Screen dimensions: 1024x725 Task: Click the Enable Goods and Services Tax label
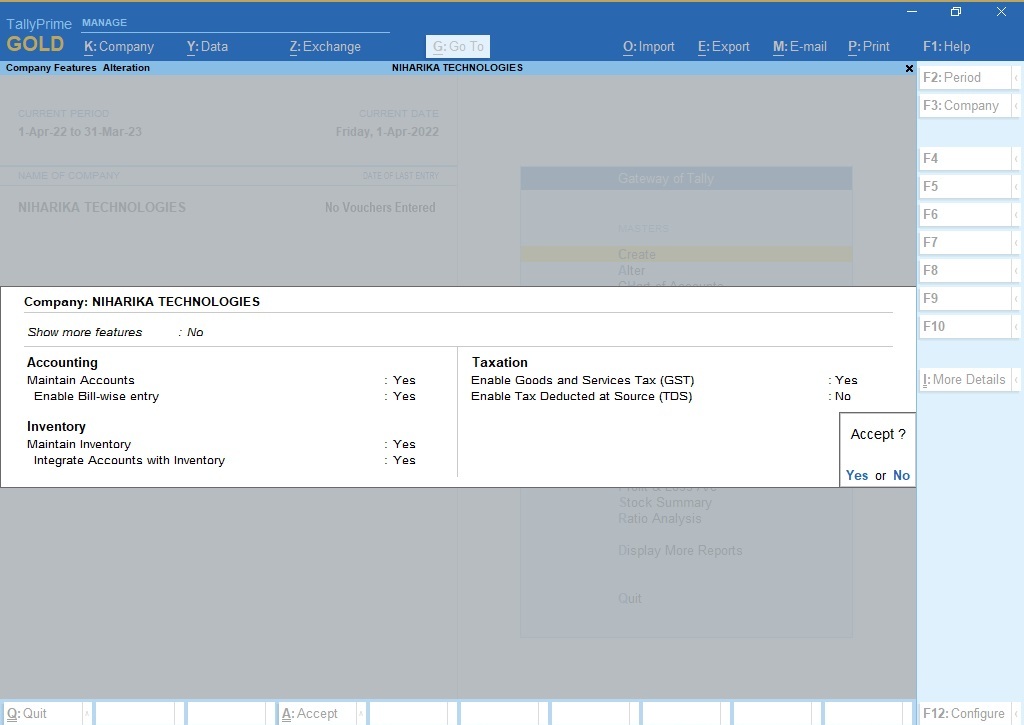pyautogui.click(x=583, y=380)
